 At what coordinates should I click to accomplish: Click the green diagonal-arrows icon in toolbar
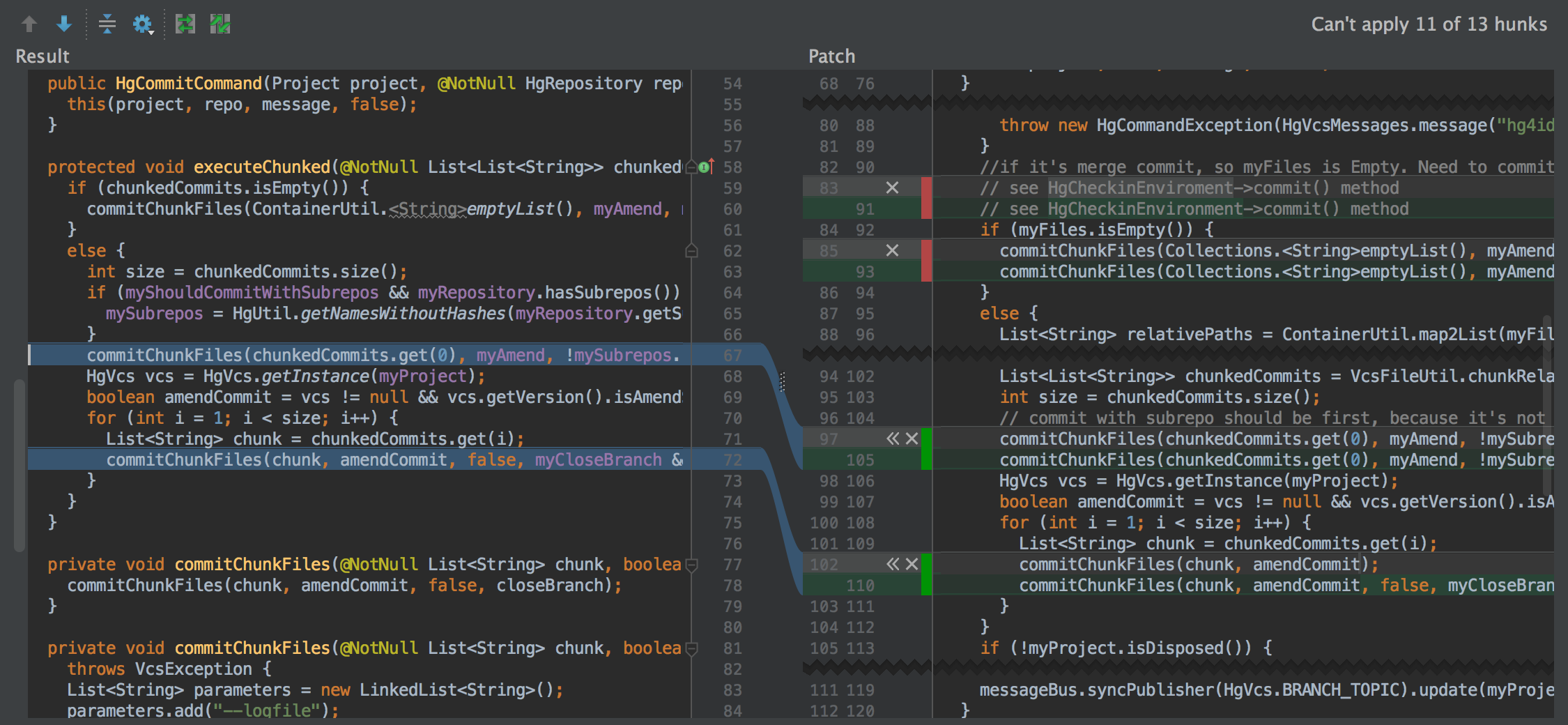click(220, 24)
